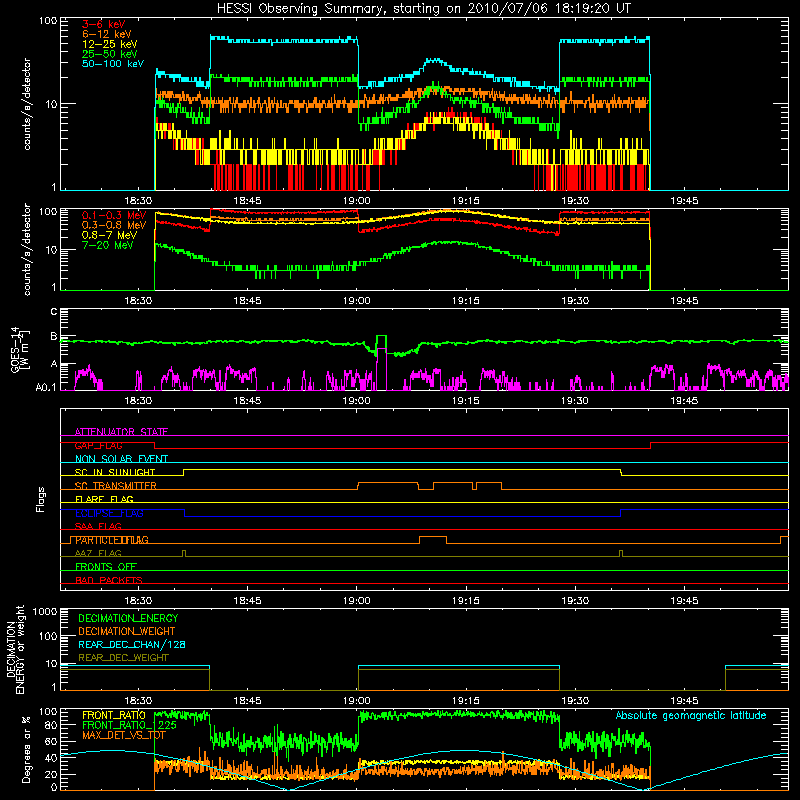Click the 19:45 tick label under the decimation panel

tap(684, 701)
